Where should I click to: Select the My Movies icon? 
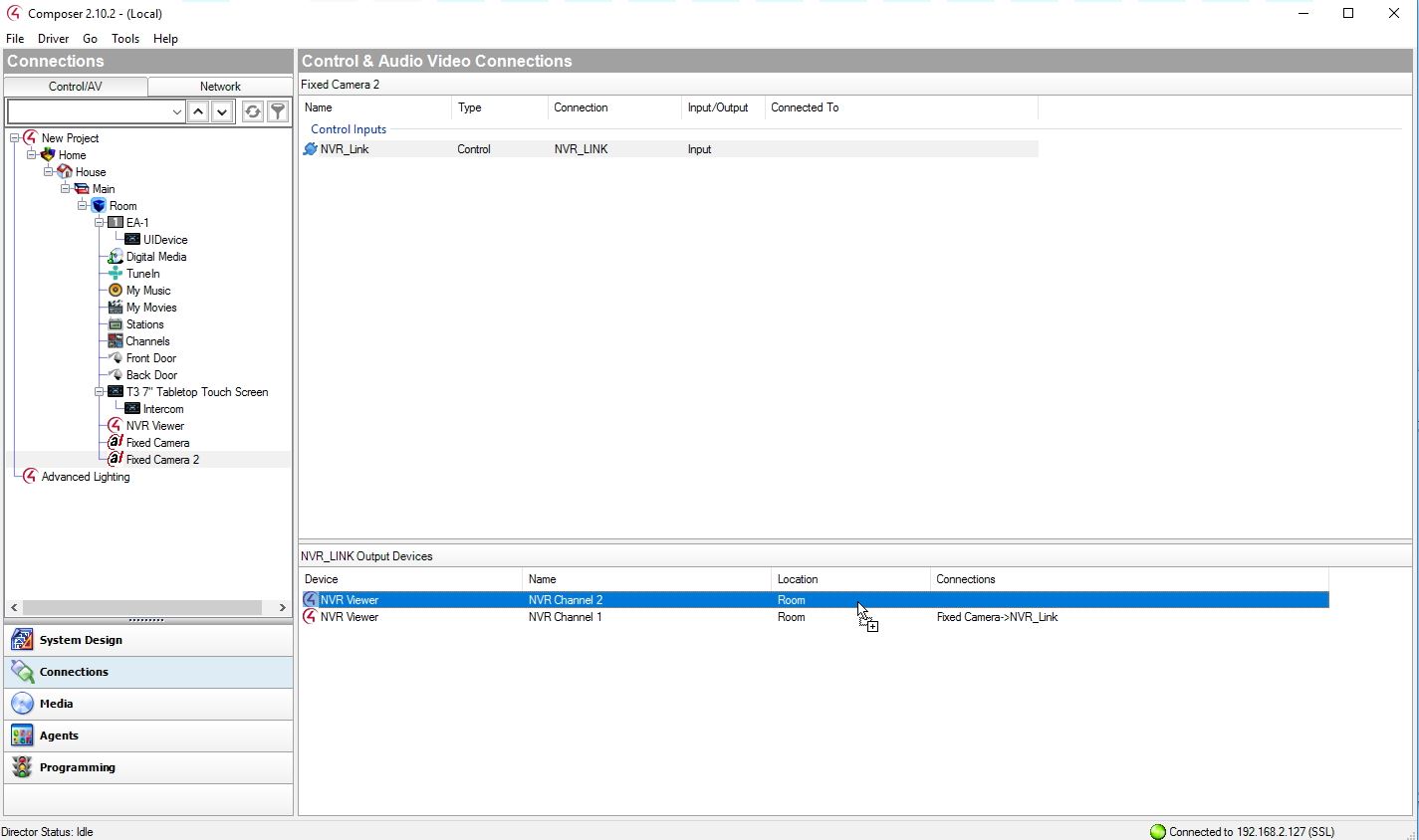point(115,308)
